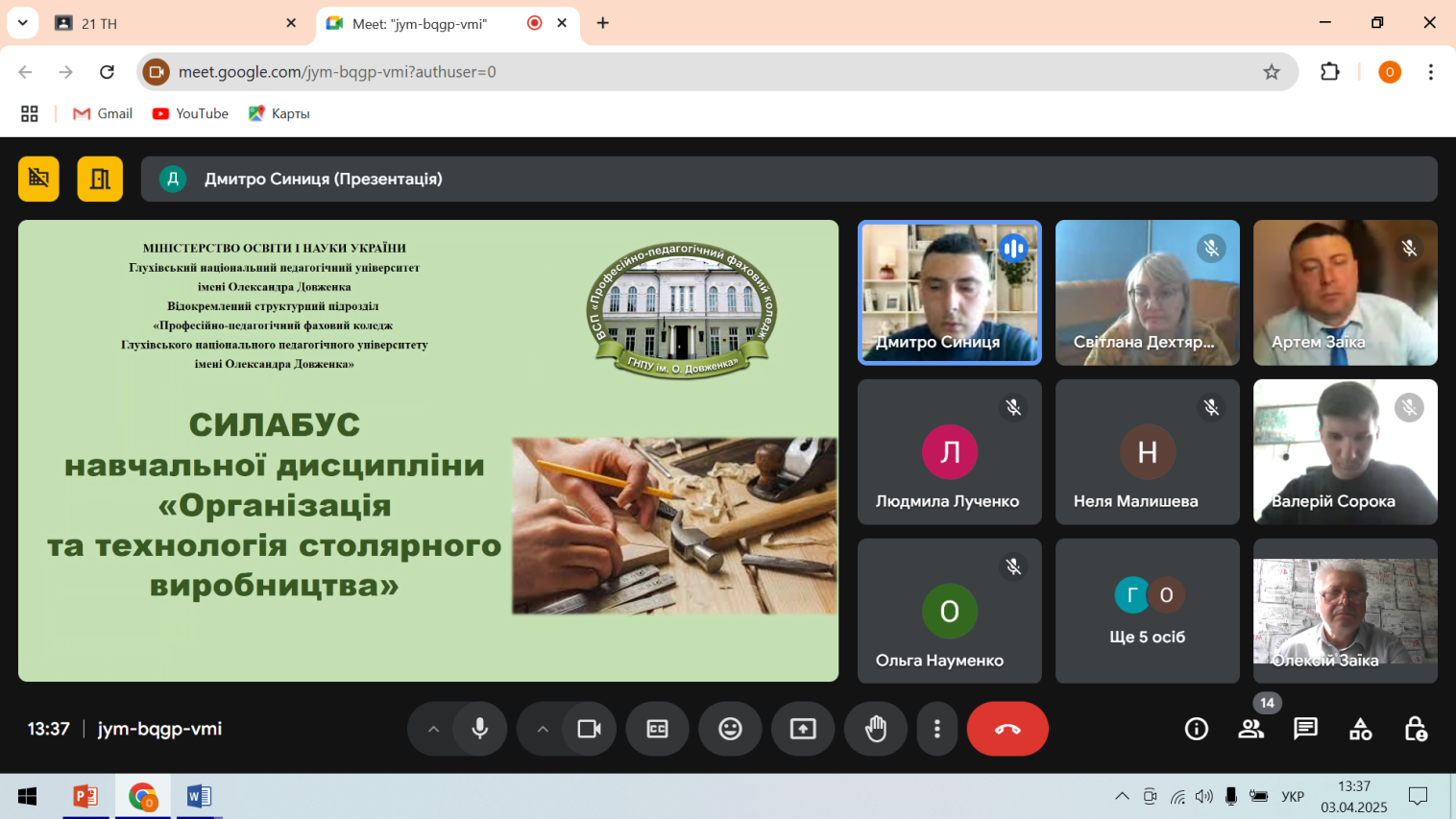Open Word from the Windows taskbar
The width and height of the screenshot is (1456, 819).
[199, 796]
